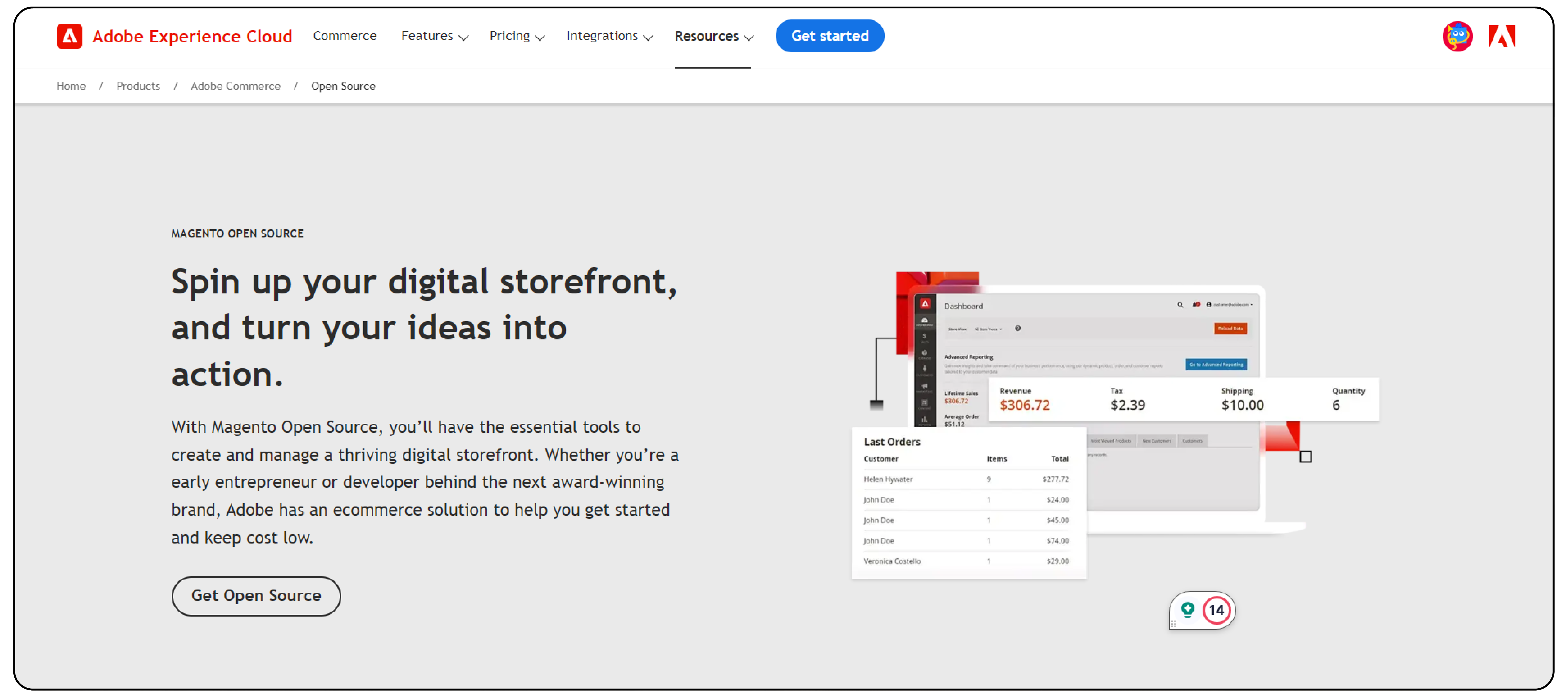1568x698 pixels.
Task: Click the Adobe Experience Cloud logo icon
Action: [x=69, y=37]
